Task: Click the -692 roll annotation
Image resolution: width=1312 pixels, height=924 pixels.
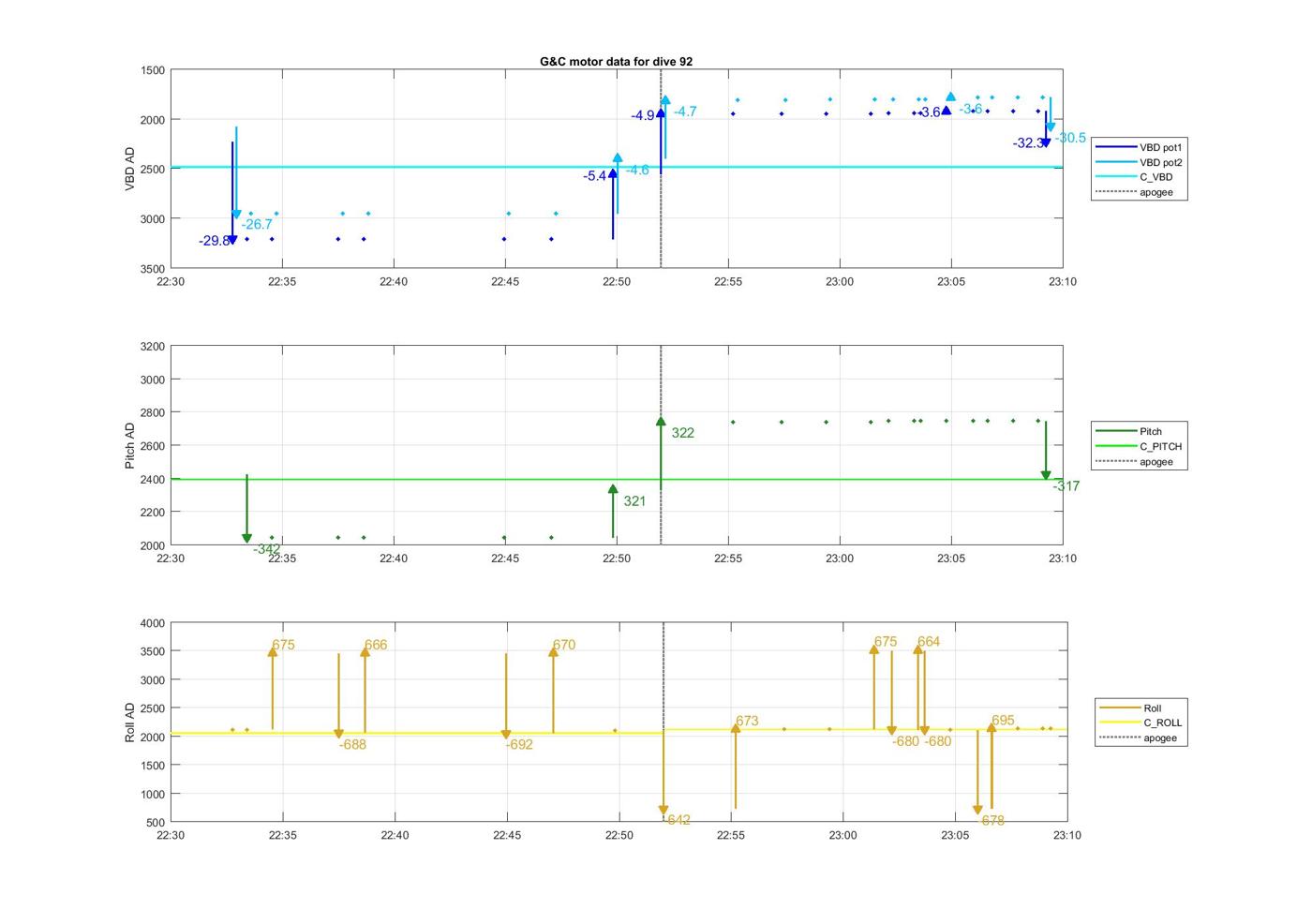Action: (x=519, y=745)
